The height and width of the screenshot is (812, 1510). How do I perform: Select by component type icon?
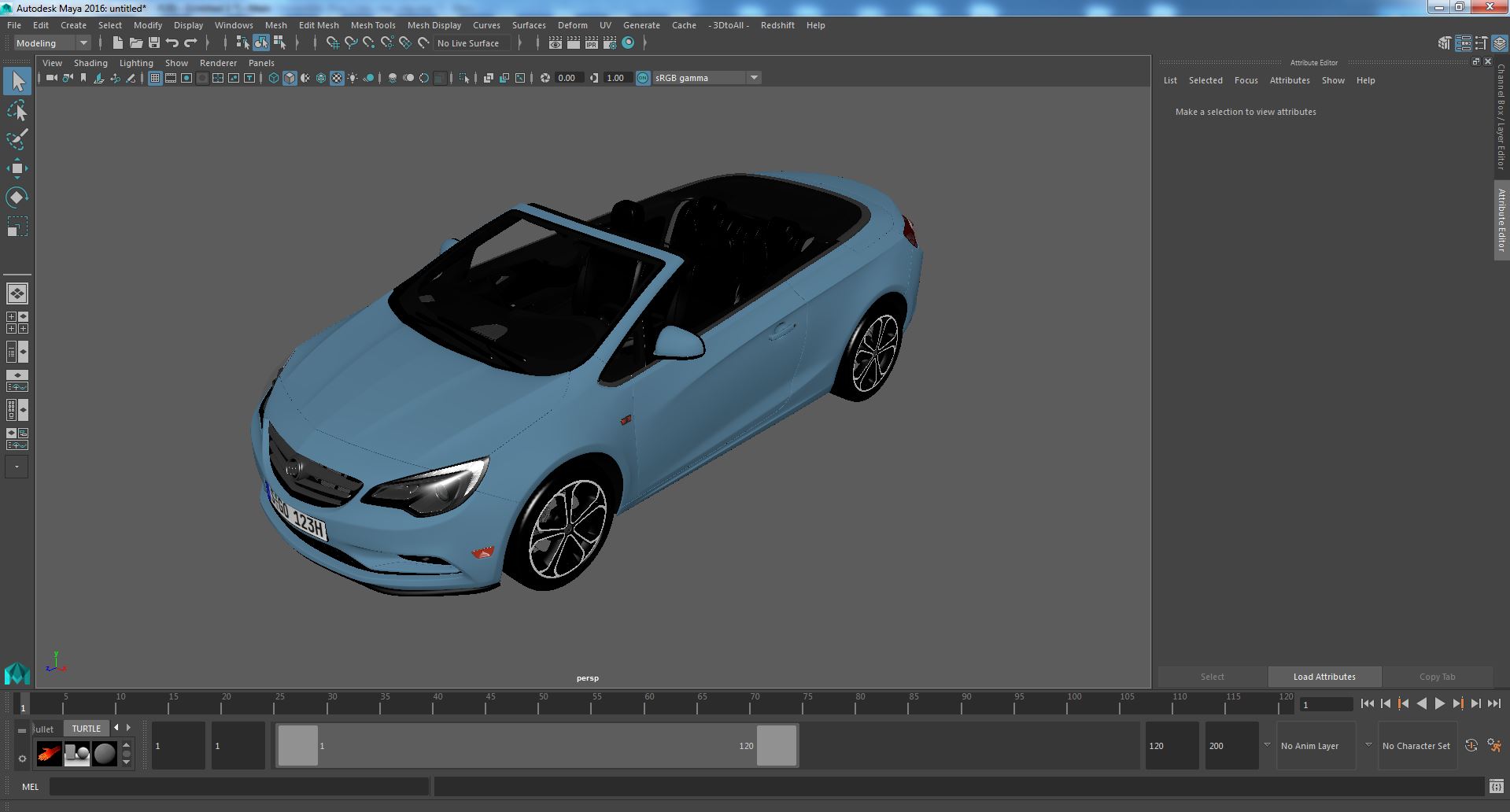279,43
